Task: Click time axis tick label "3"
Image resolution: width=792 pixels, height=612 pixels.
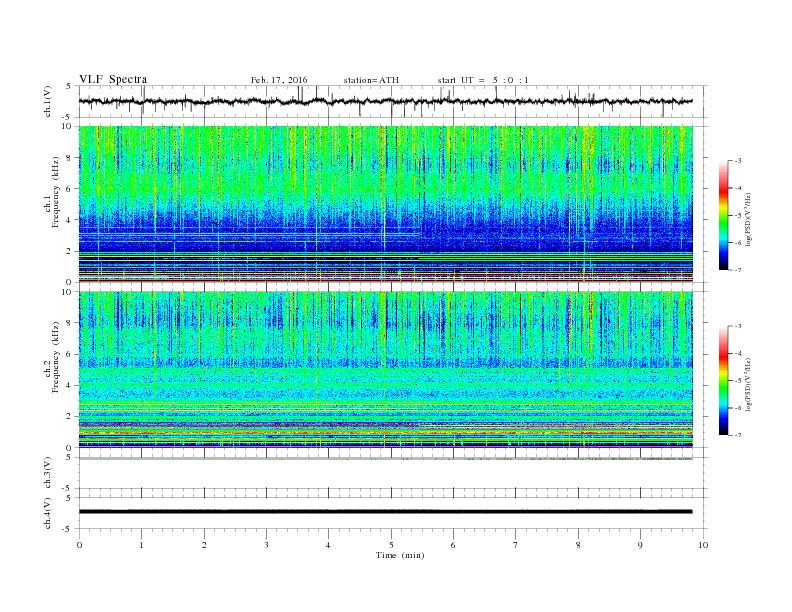Action: tap(266, 545)
